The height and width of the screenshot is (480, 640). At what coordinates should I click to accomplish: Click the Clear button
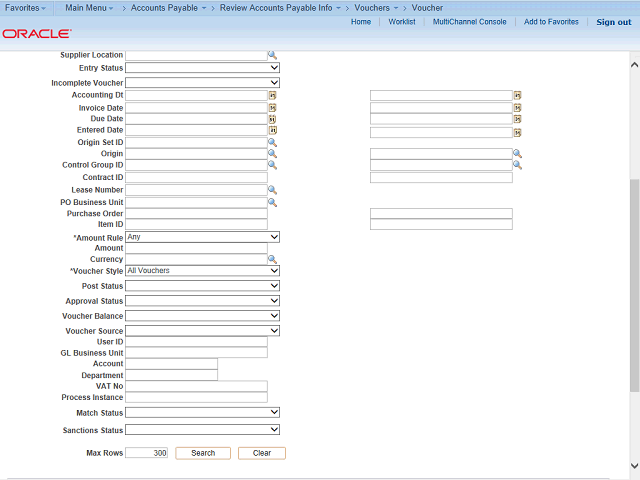(x=262, y=453)
